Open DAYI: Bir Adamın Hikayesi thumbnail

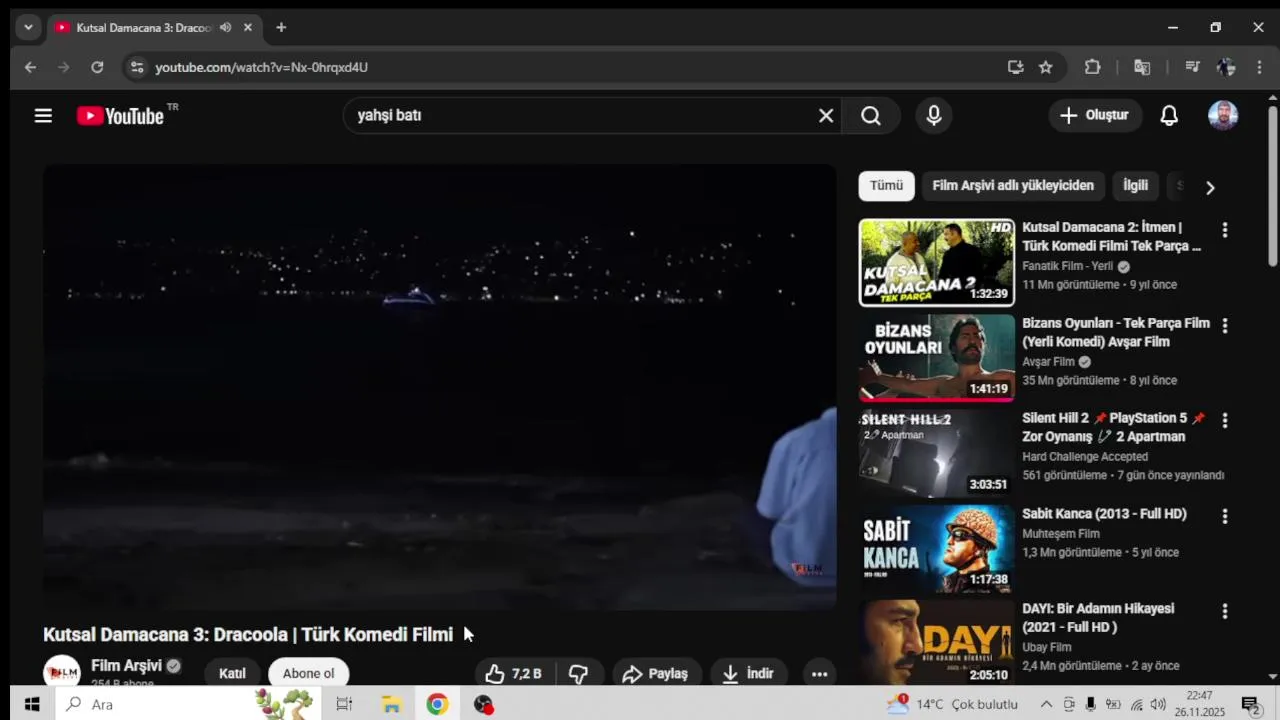pos(937,642)
